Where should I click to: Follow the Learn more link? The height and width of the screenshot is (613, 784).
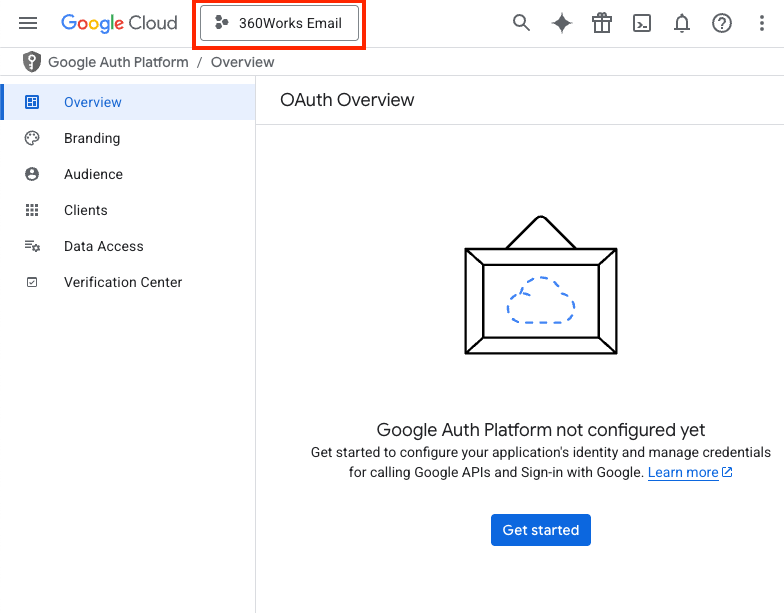point(690,472)
